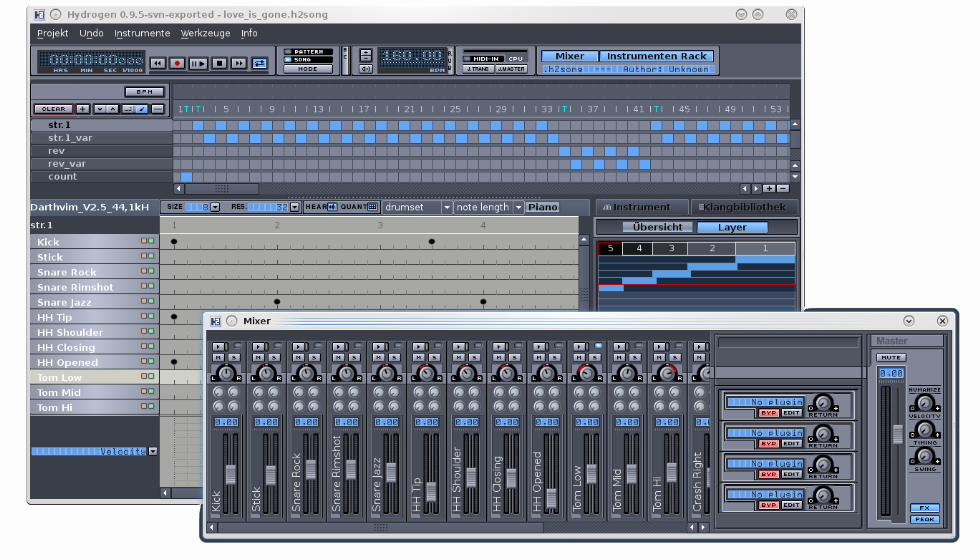This screenshot has height=560, width=980.
Task: Switch to SONG mode indicator
Action: (308, 60)
